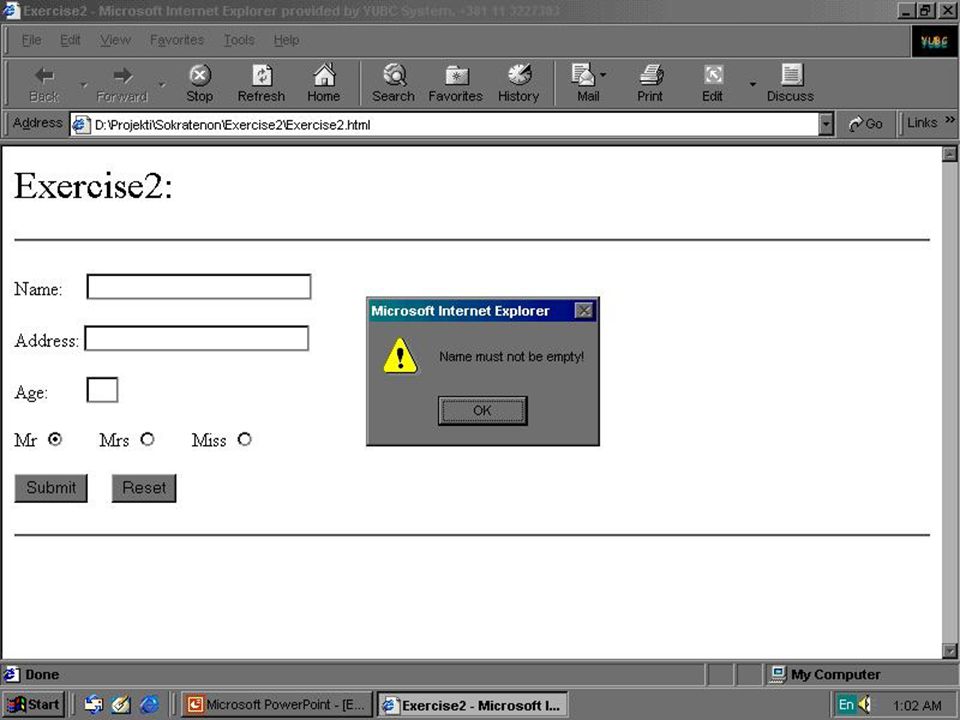Image resolution: width=960 pixels, height=720 pixels.
Task: Click the Exercise2 Internet Explorer taskbar button
Action: click(x=472, y=705)
